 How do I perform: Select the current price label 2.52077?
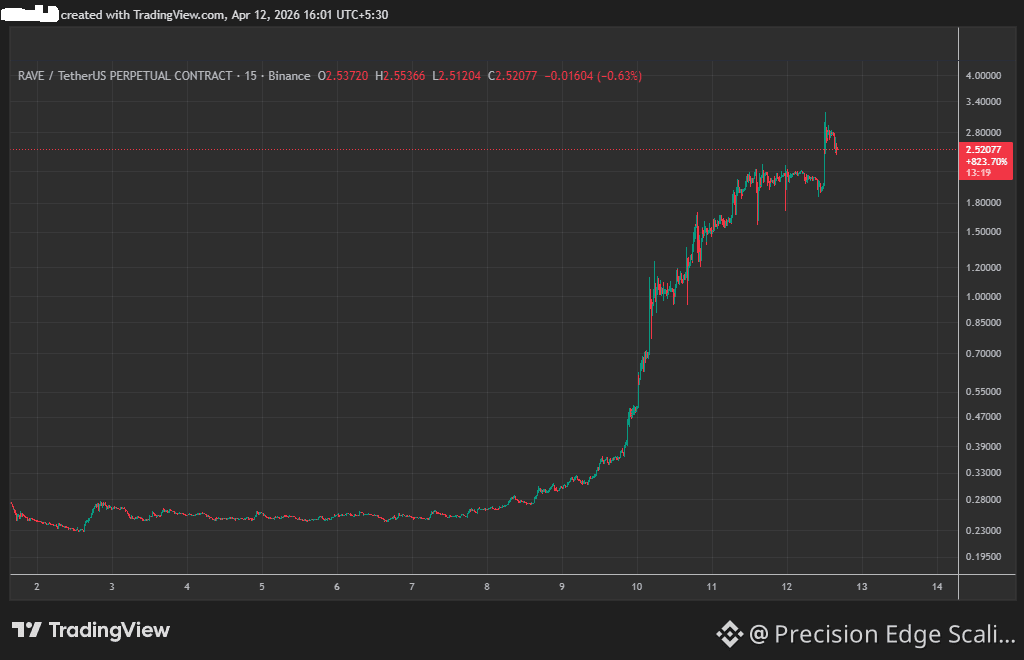984,149
